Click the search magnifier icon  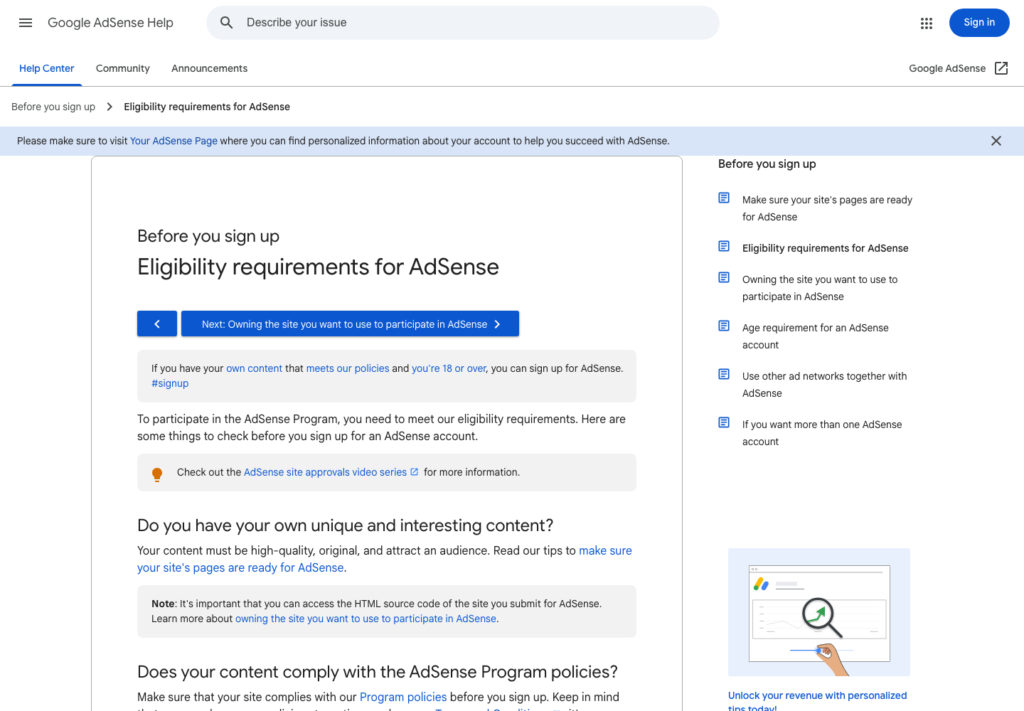tap(226, 23)
